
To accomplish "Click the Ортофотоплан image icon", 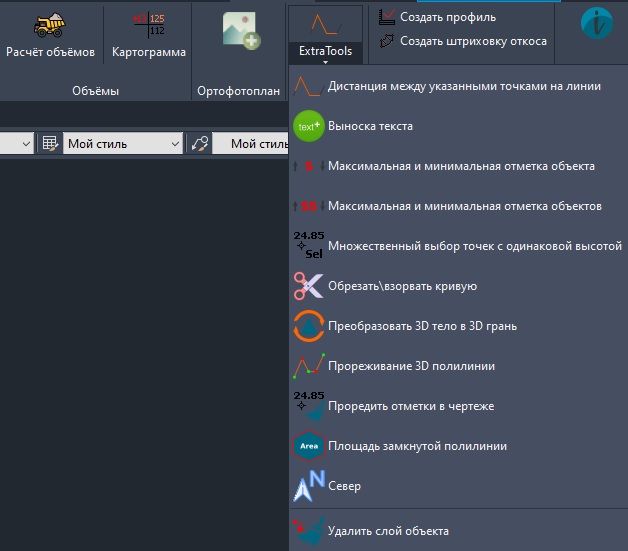I will pyautogui.click(x=240, y=31).
